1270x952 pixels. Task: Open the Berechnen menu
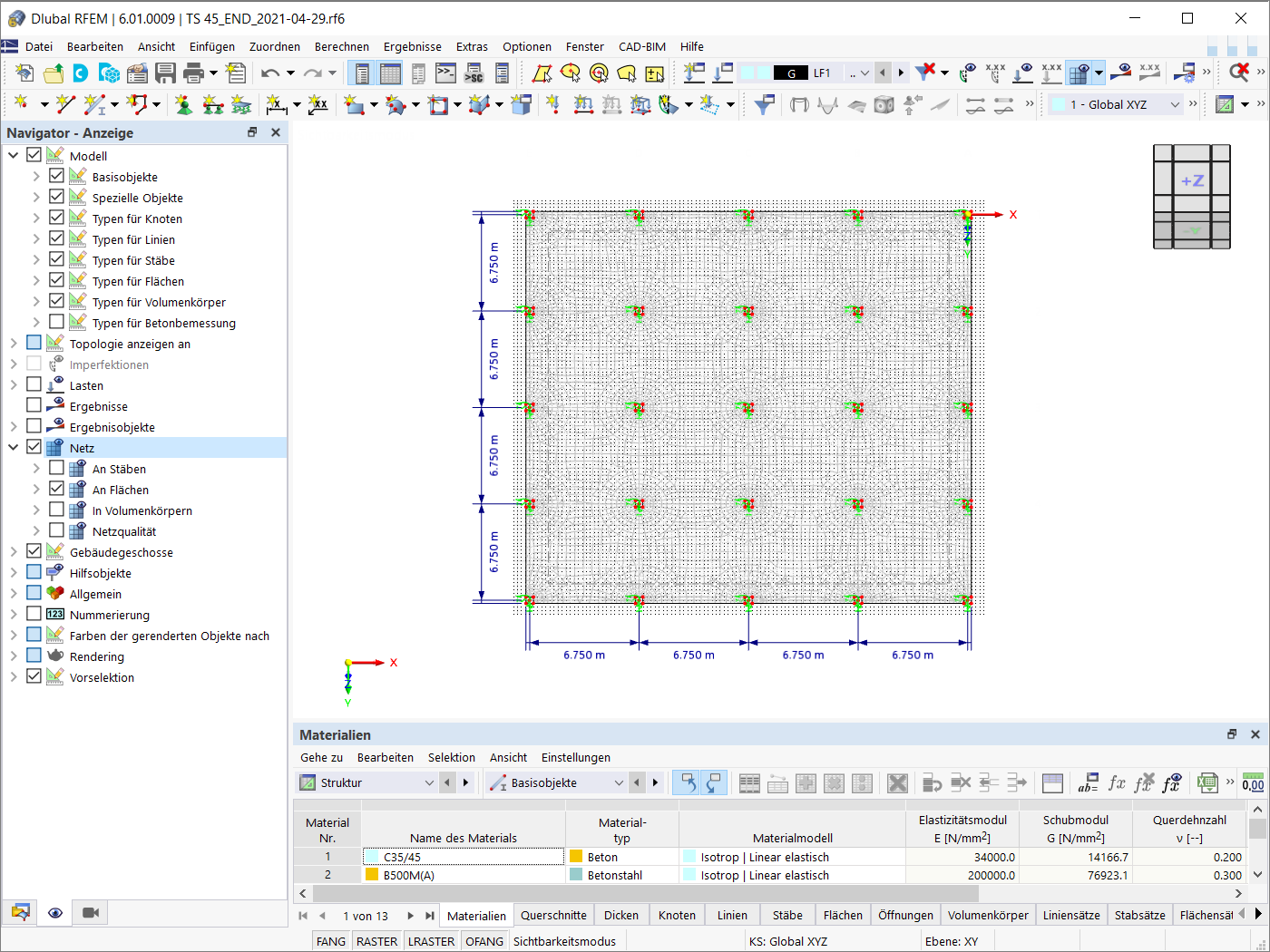[x=341, y=46]
